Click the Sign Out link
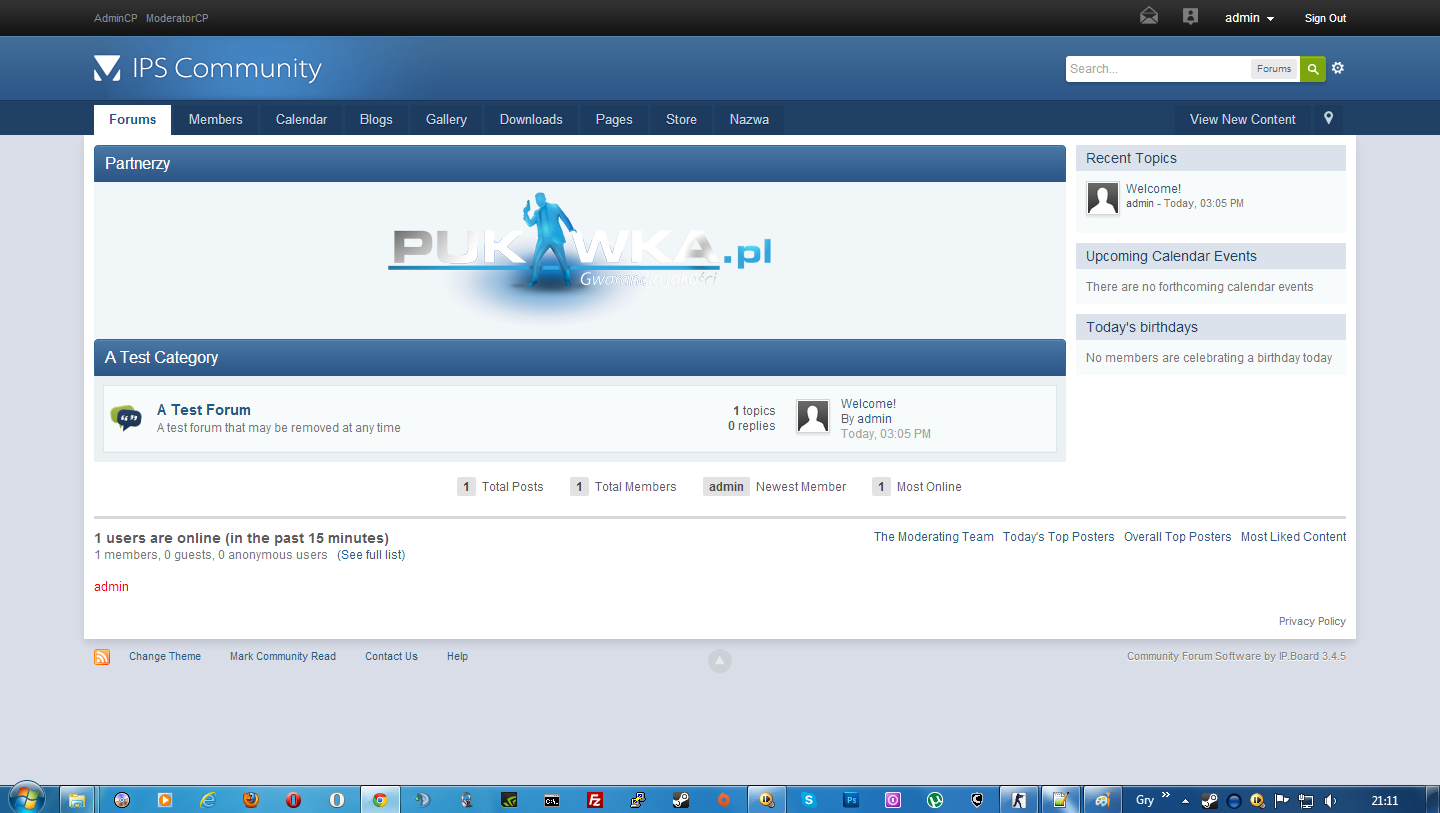Image resolution: width=1440 pixels, height=813 pixels. [x=1325, y=18]
